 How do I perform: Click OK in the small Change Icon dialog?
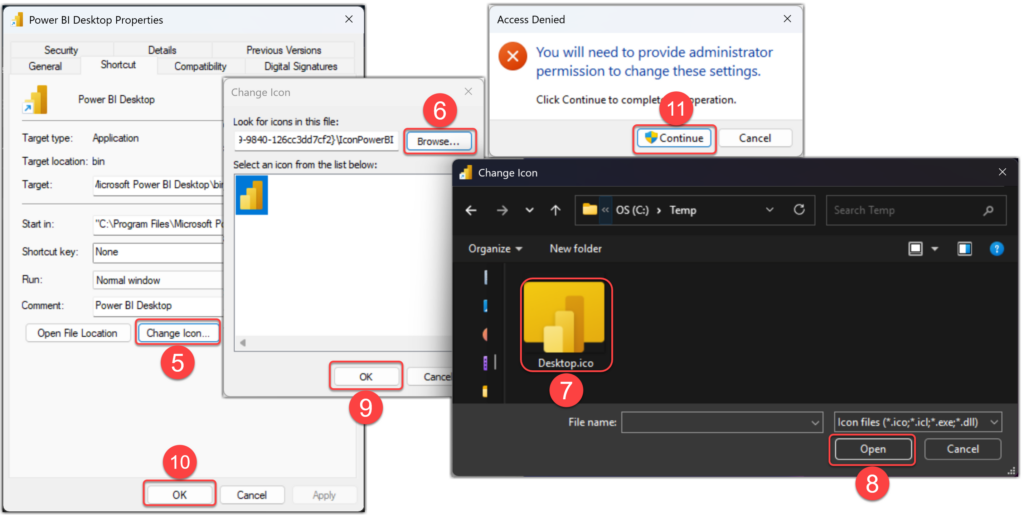pos(366,377)
